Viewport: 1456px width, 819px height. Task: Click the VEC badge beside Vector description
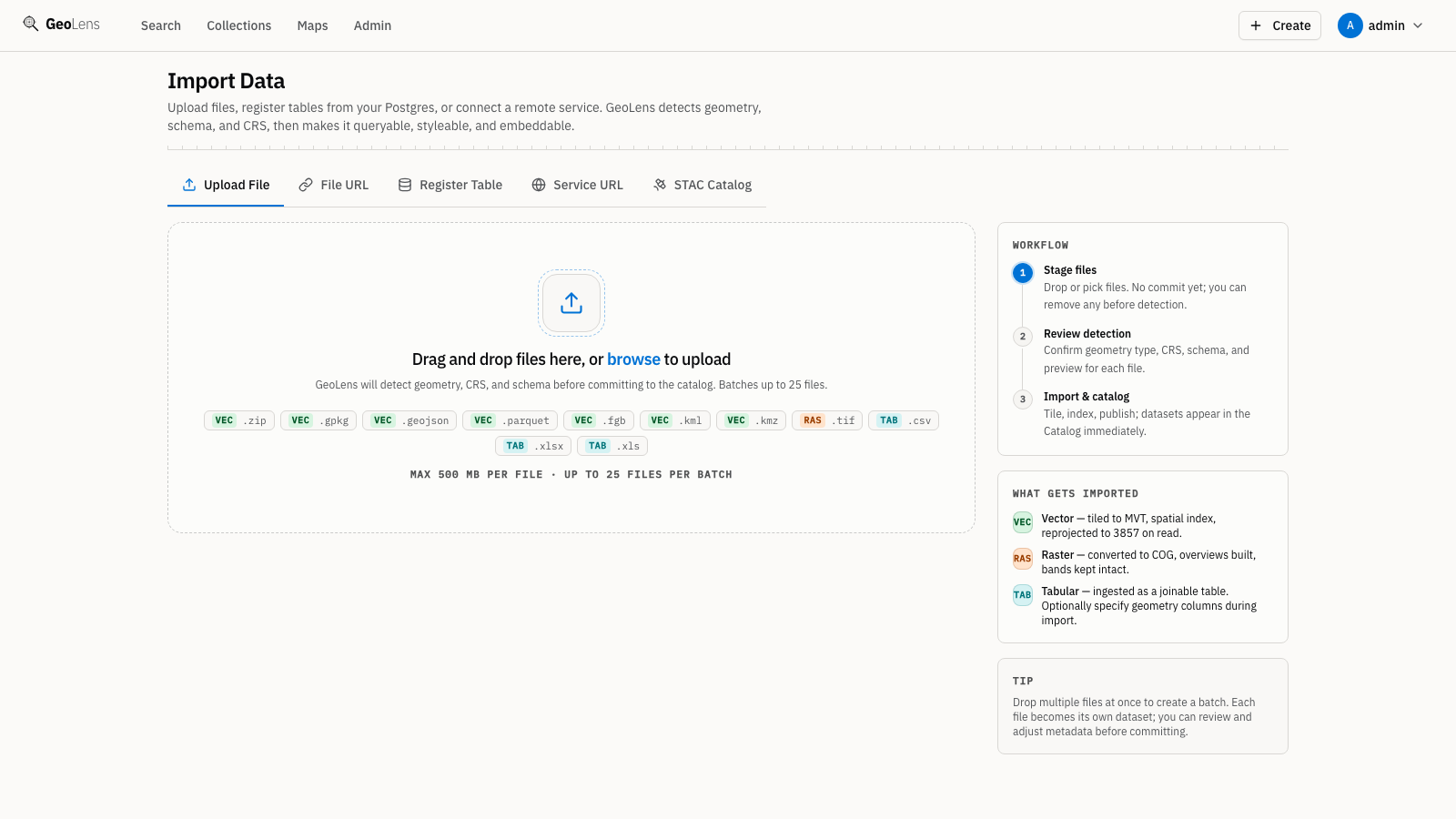point(1023,522)
